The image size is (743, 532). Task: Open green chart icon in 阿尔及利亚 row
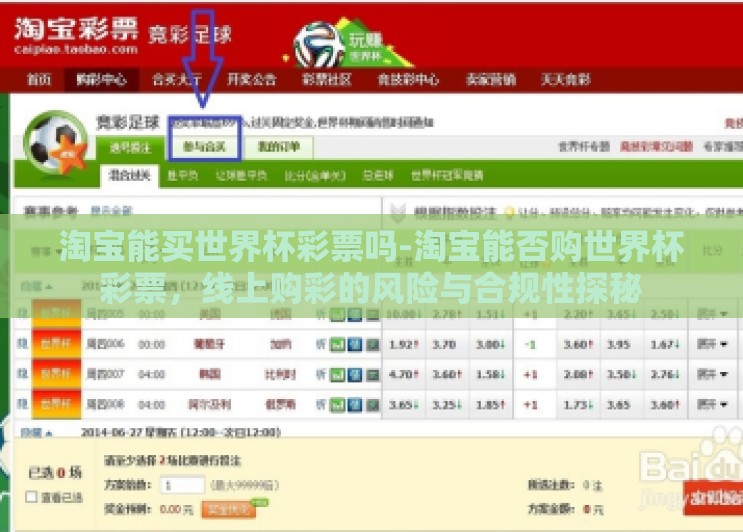(337, 405)
